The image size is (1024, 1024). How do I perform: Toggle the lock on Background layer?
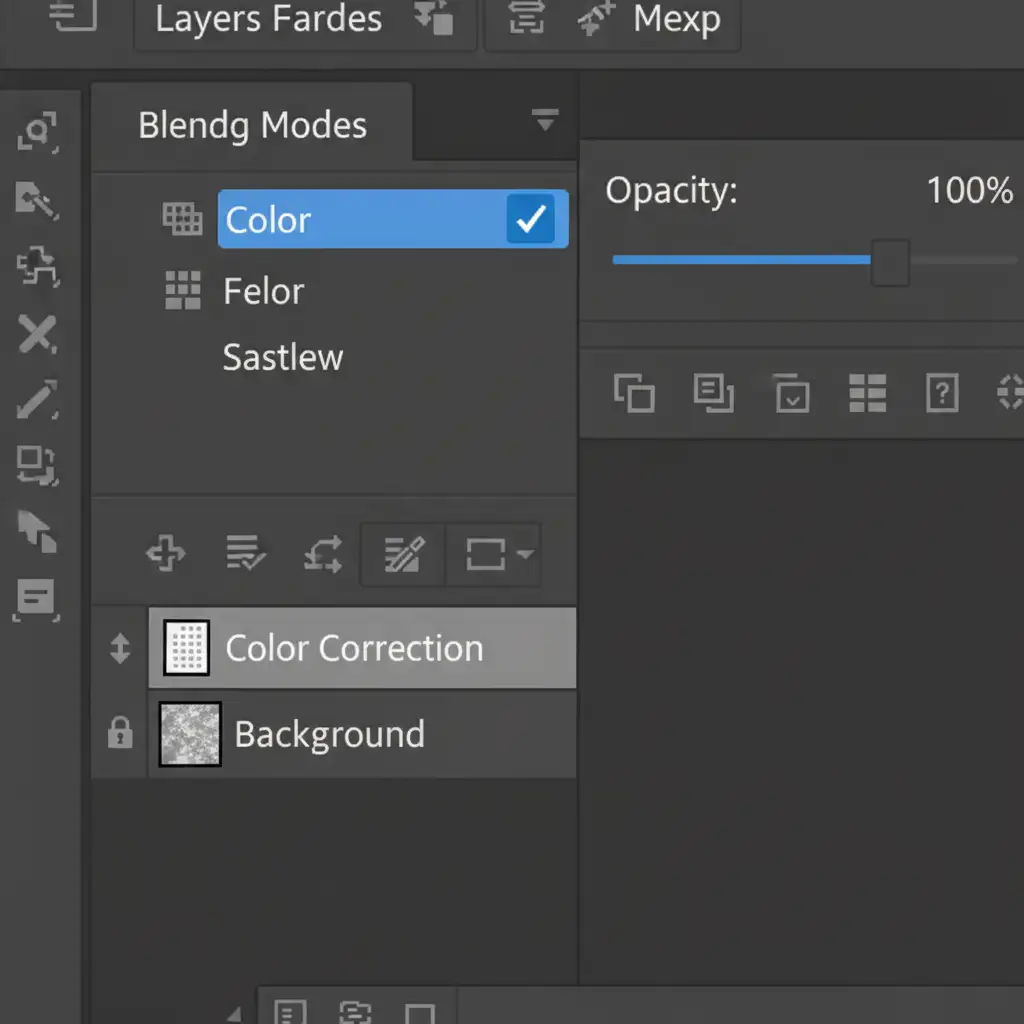point(120,735)
